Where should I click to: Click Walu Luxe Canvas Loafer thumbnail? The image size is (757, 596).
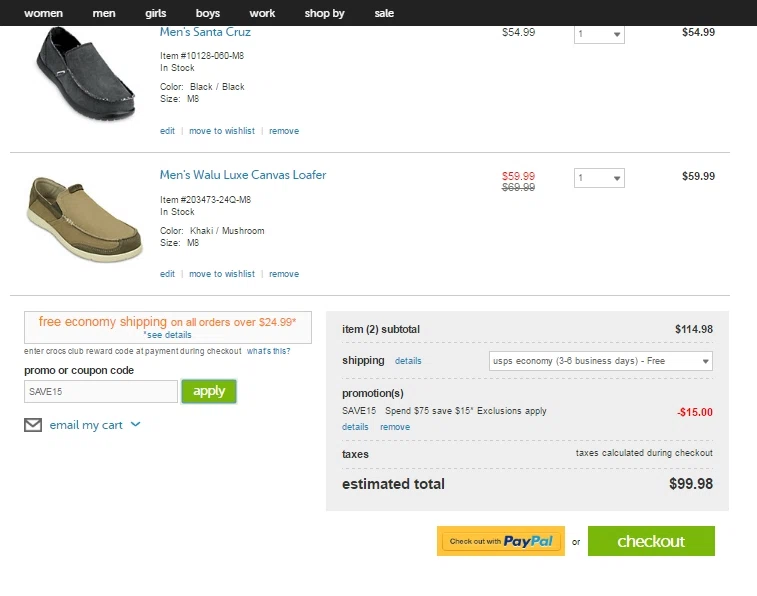pos(85,219)
